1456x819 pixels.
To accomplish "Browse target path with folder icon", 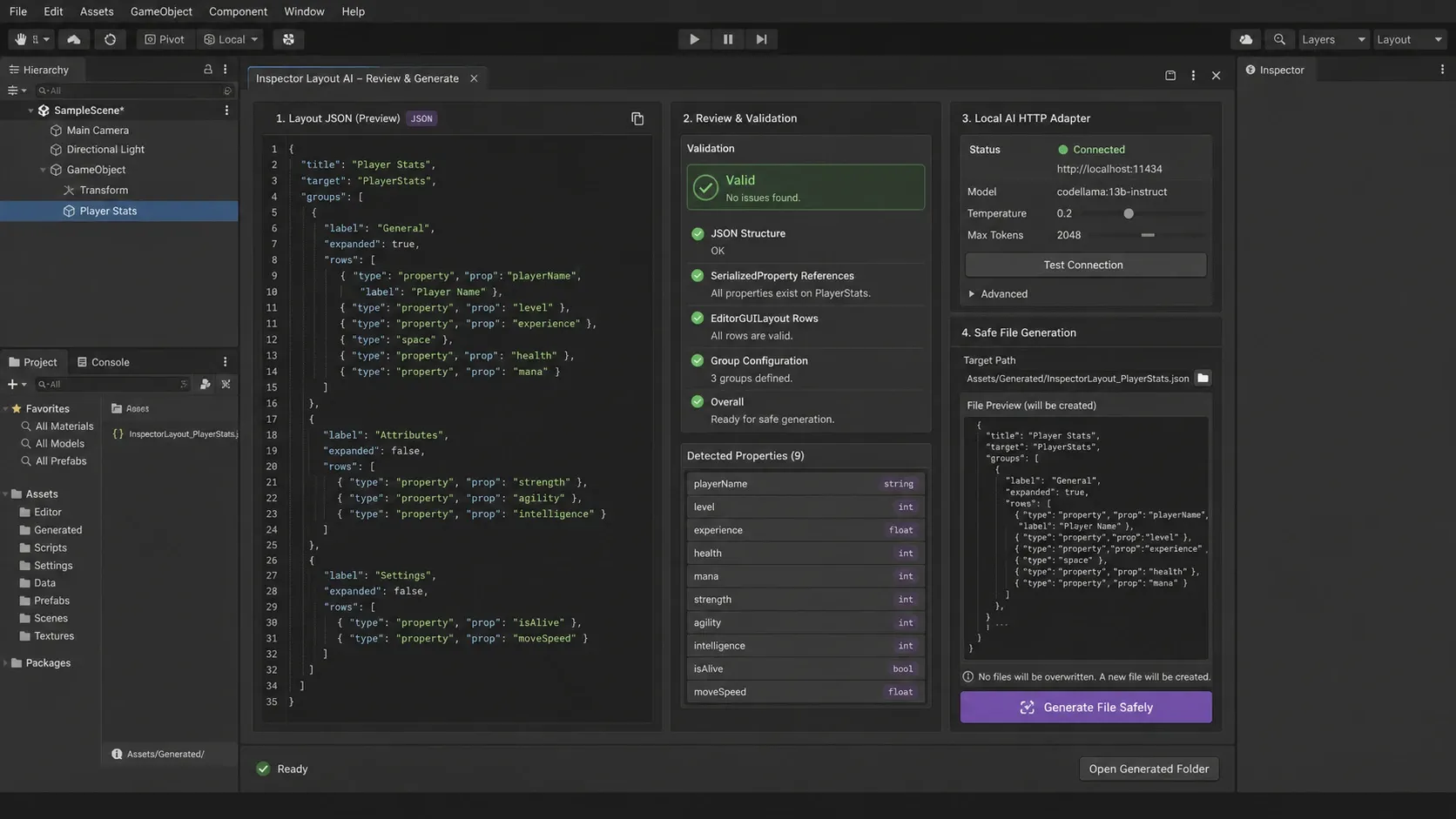I will pyautogui.click(x=1203, y=378).
